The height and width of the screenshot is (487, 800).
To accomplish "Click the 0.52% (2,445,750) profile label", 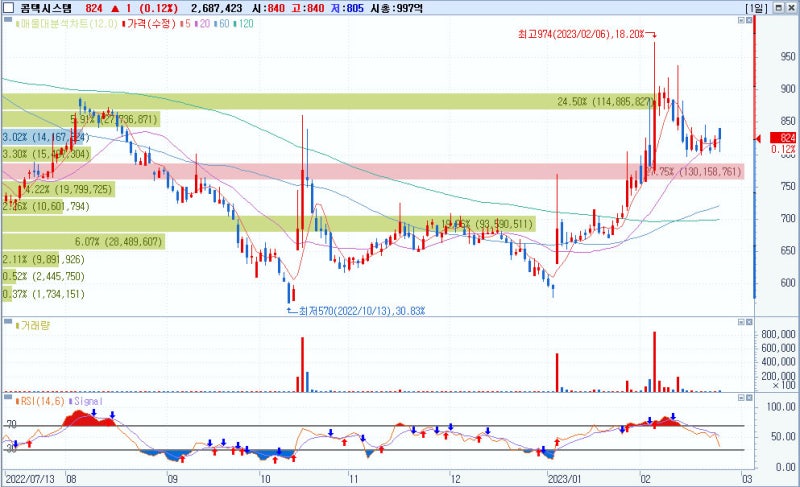I will 43,276.
